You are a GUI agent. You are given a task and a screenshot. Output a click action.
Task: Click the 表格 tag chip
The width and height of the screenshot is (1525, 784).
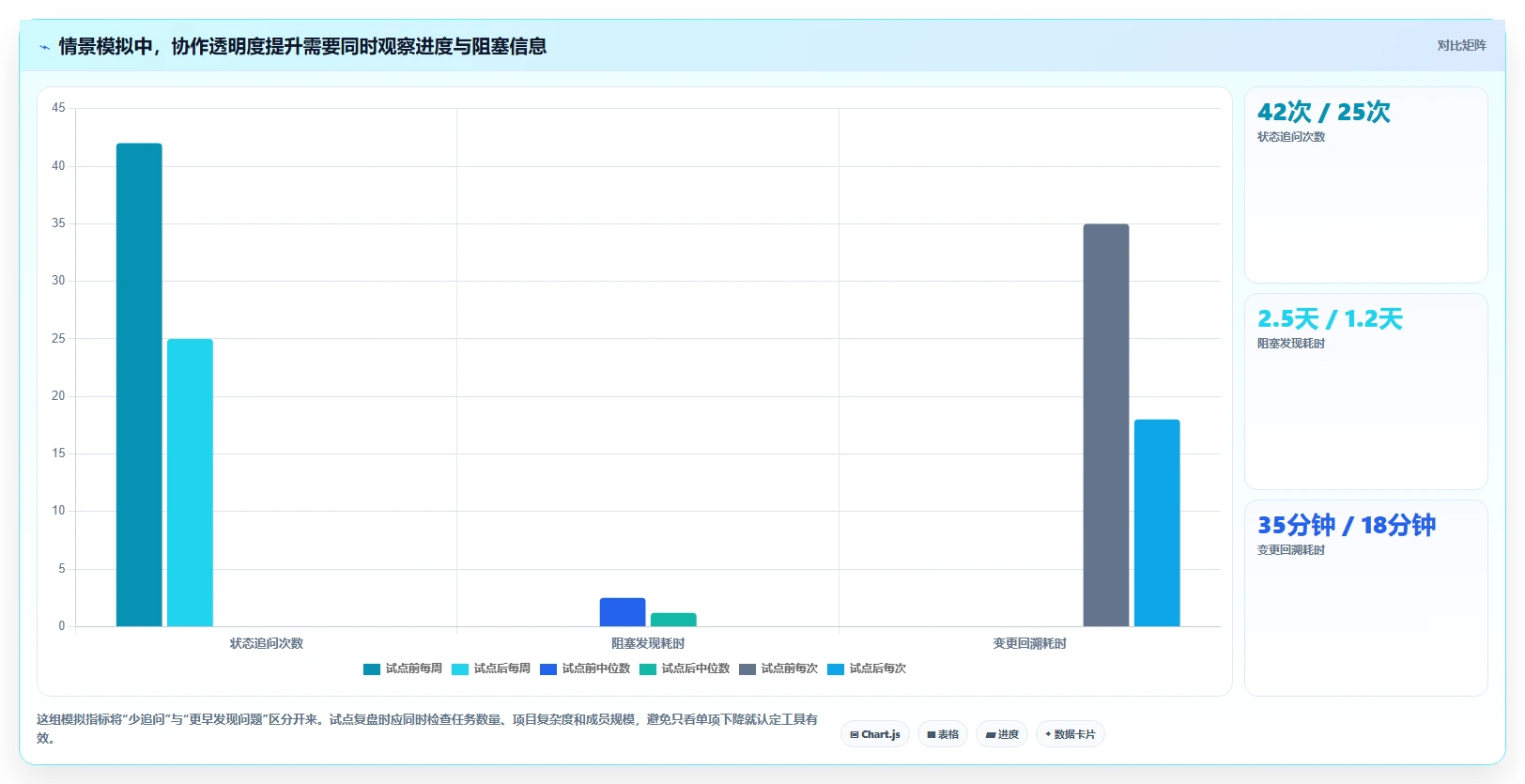click(943, 734)
